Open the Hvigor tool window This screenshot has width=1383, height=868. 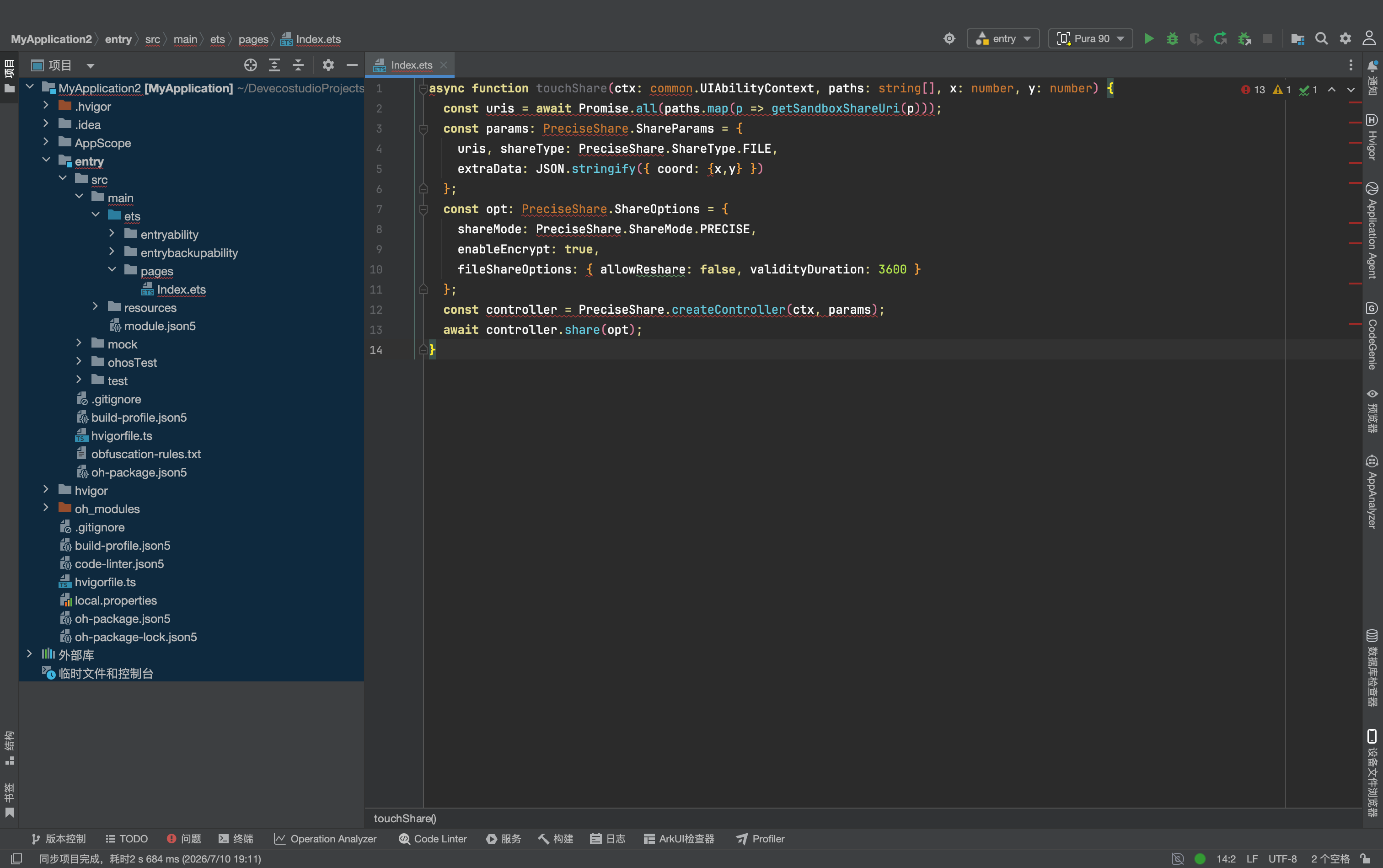pyautogui.click(x=1372, y=137)
